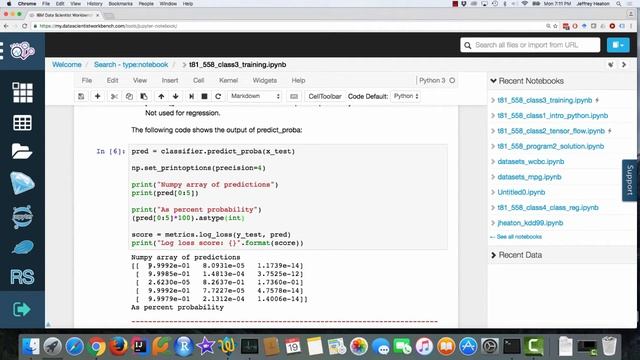The width and height of the screenshot is (640, 360).
Task: Open the notebook Cell menu
Action: tap(198, 80)
